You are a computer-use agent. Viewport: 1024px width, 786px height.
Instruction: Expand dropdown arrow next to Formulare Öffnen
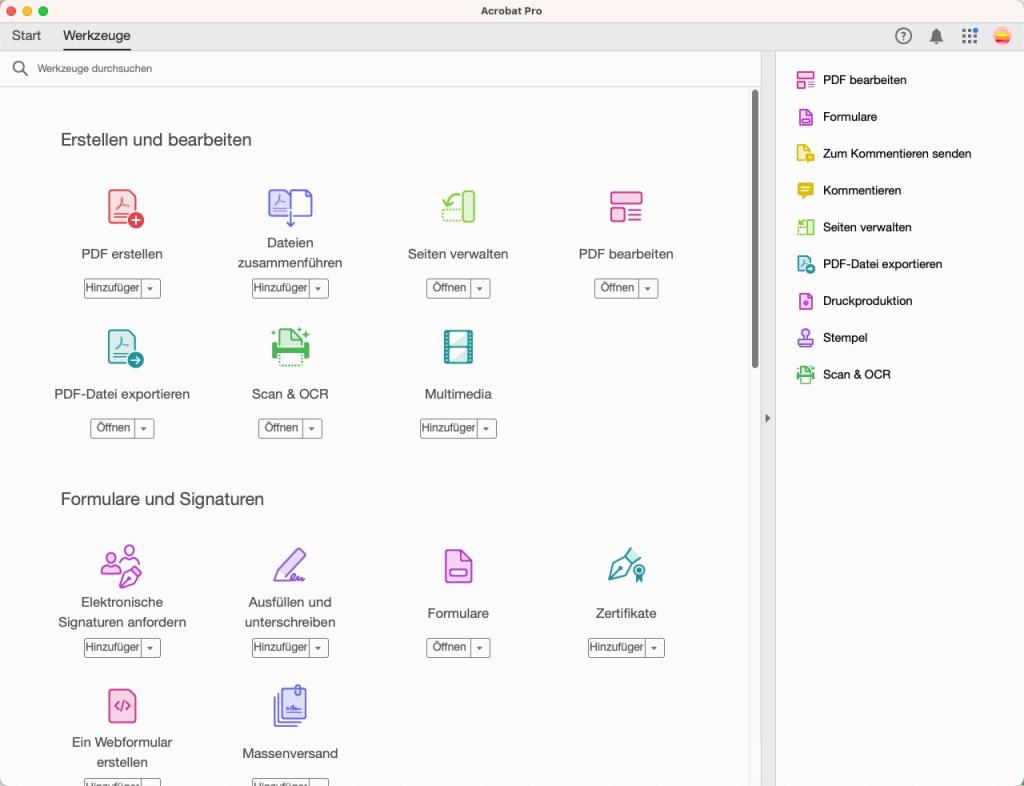(x=477, y=647)
